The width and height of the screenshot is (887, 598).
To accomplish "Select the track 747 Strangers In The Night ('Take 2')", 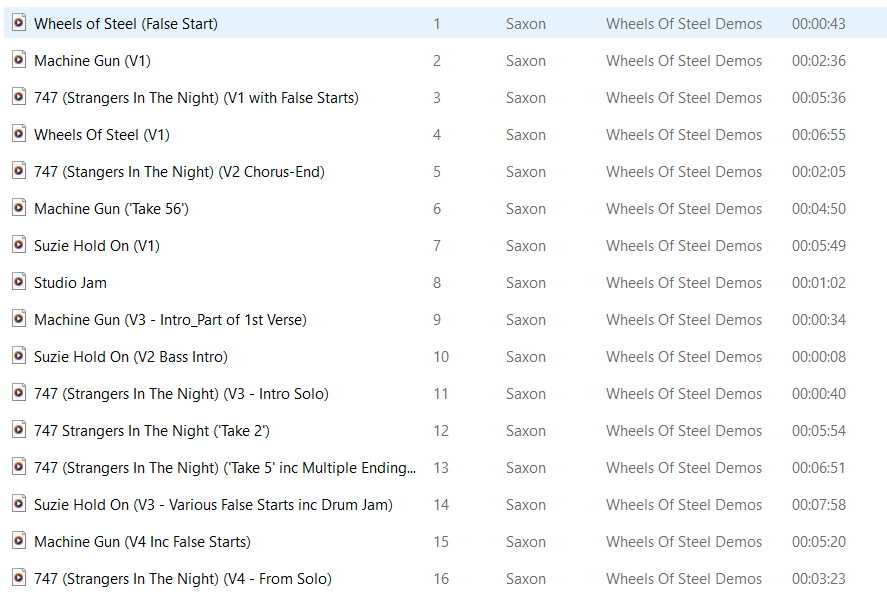I will tap(151, 431).
